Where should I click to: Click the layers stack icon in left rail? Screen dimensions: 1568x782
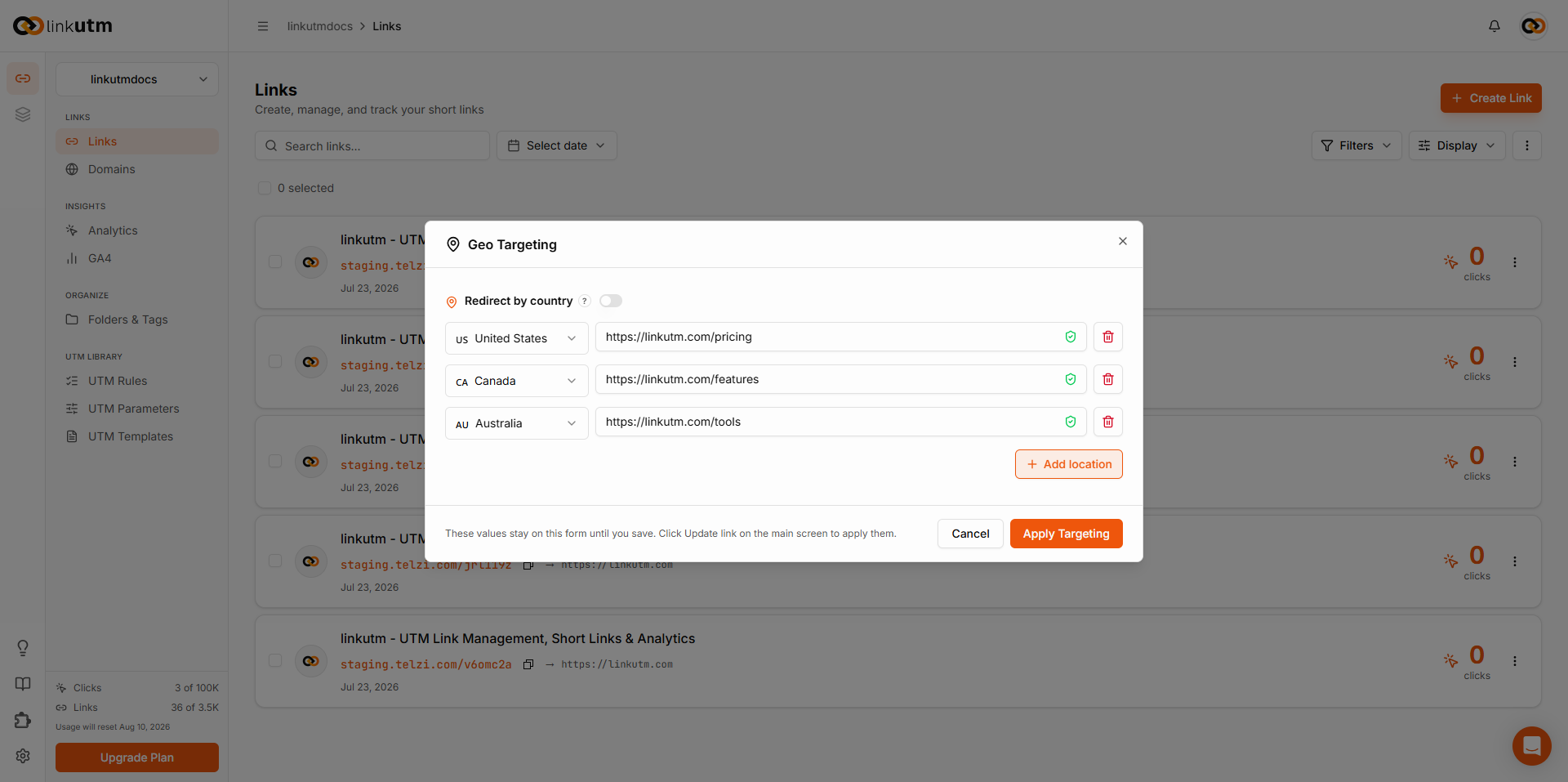pyautogui.click(x=23, y=114)
